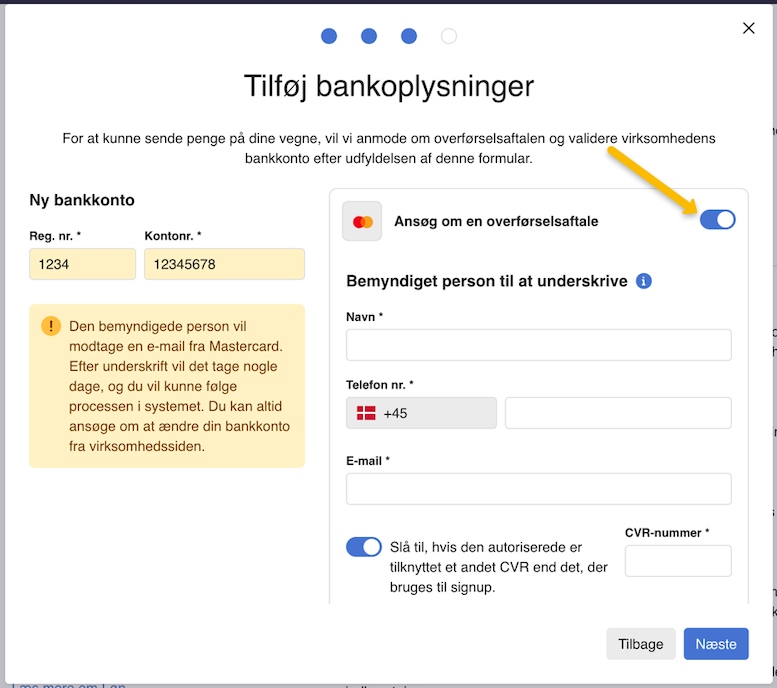
Task: Click the Tilbage button
Action: (x=641, y=644)
